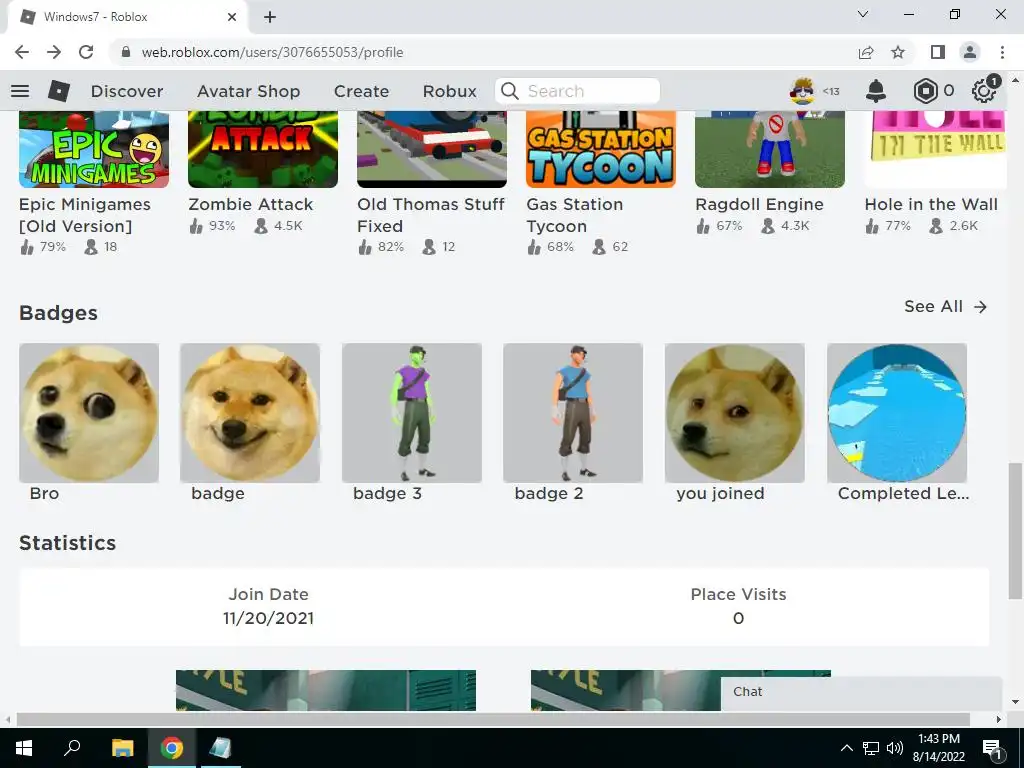See All badges link

(x=945, y=306)
